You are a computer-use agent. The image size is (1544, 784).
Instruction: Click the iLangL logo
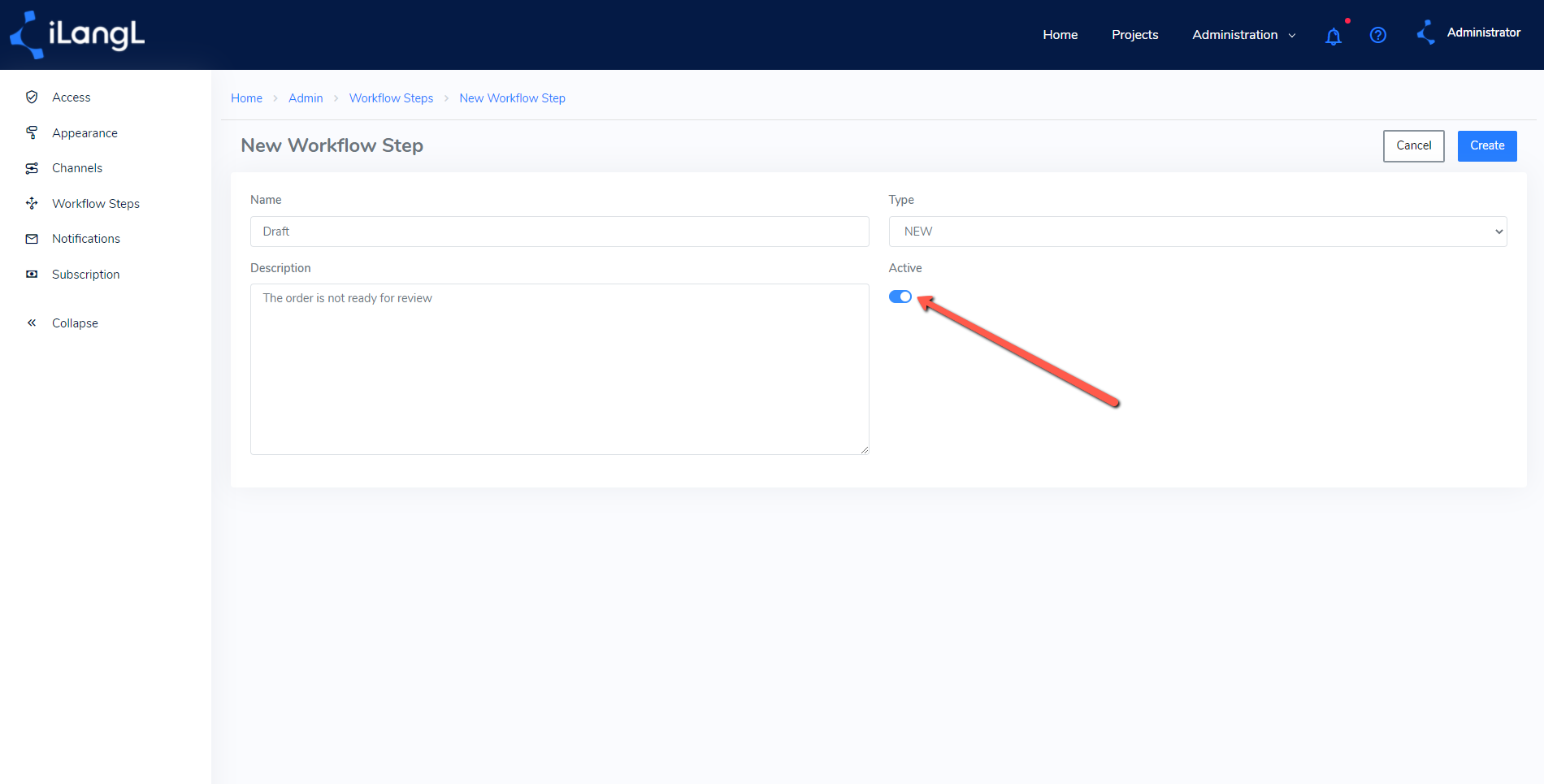77,35
